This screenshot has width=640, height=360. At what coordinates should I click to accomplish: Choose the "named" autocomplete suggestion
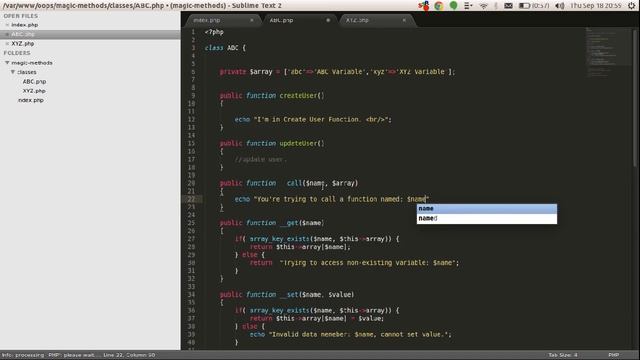(487, 218)
